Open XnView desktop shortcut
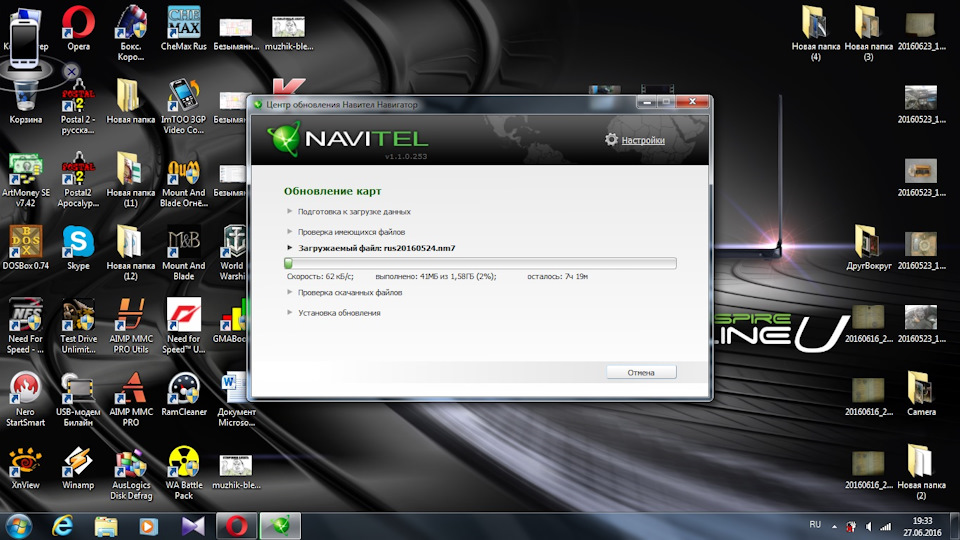The height and width of the screenshot is (540, 960). tap(26, 468)
